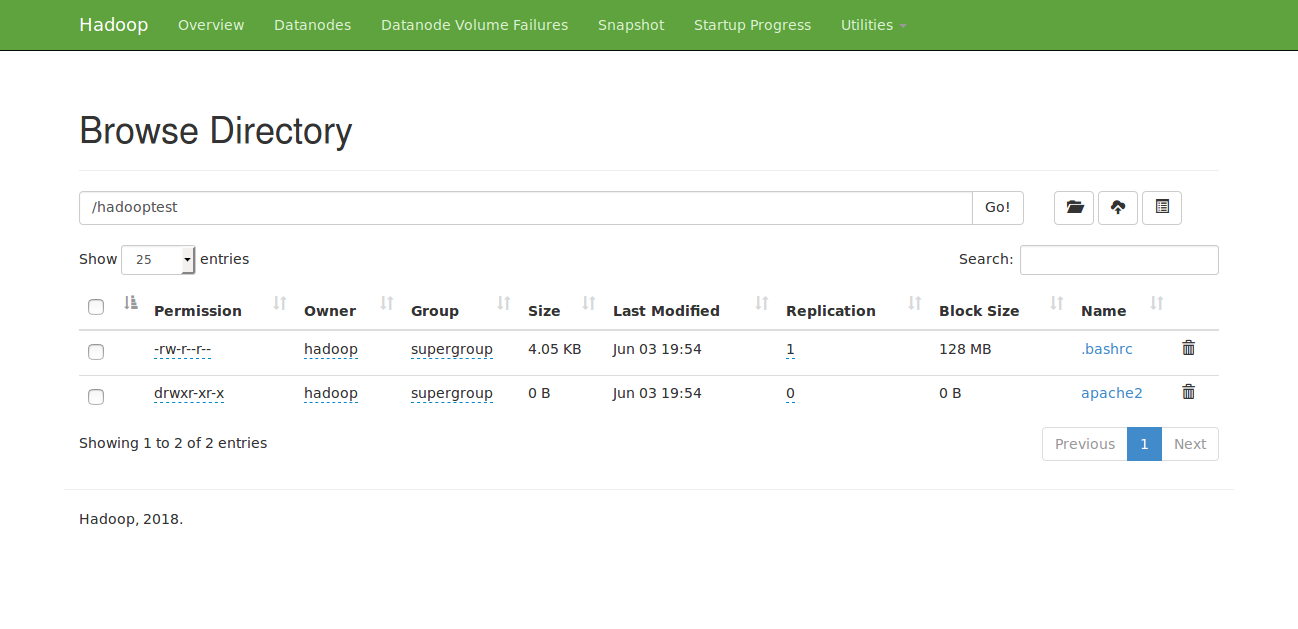Viewport: 1298px width, 629px height.
Task: Click the 4.05 KB size cell
Action: point(555,349)
